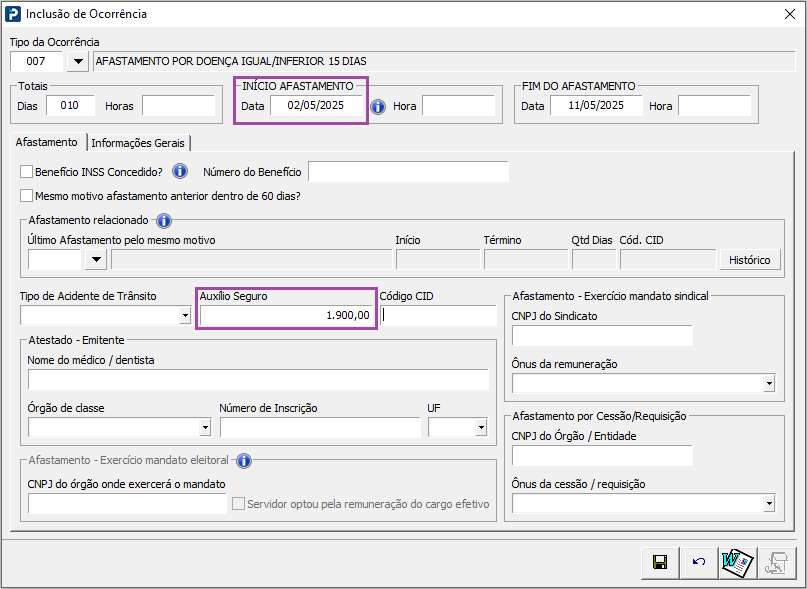Viewport: 807px width, 589px height.
Task: Select the Afastamento tab
Action: pyautogui.click(x=46, y=143)
